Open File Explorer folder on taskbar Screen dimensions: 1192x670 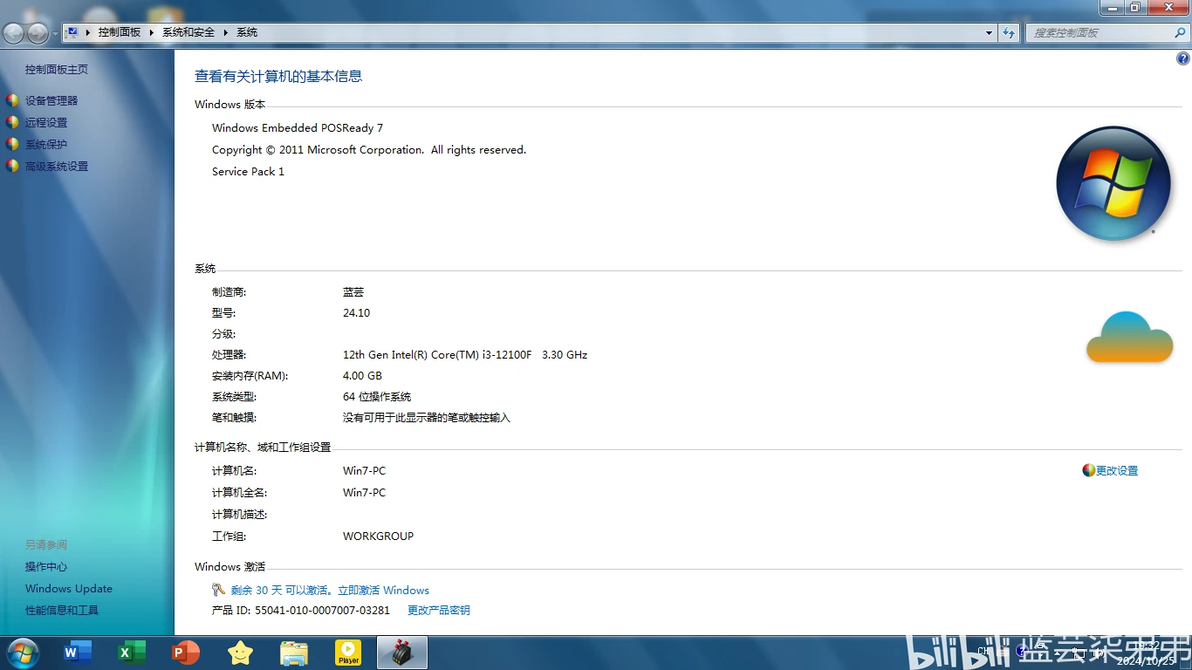click(x=294, y=653)
